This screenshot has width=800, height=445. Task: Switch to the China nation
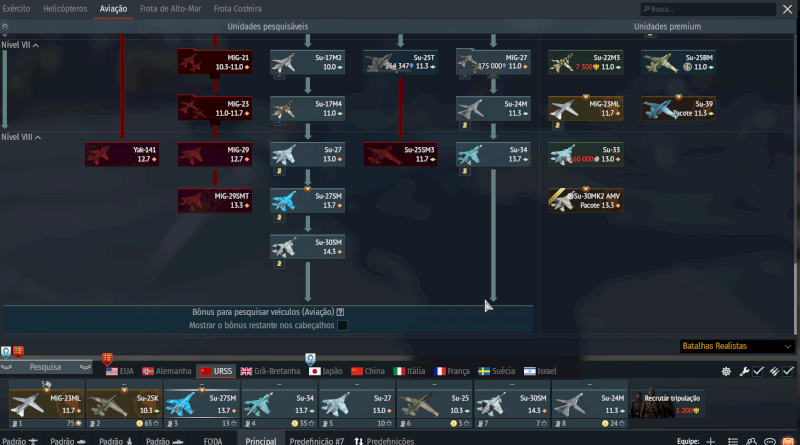point(368,371)
